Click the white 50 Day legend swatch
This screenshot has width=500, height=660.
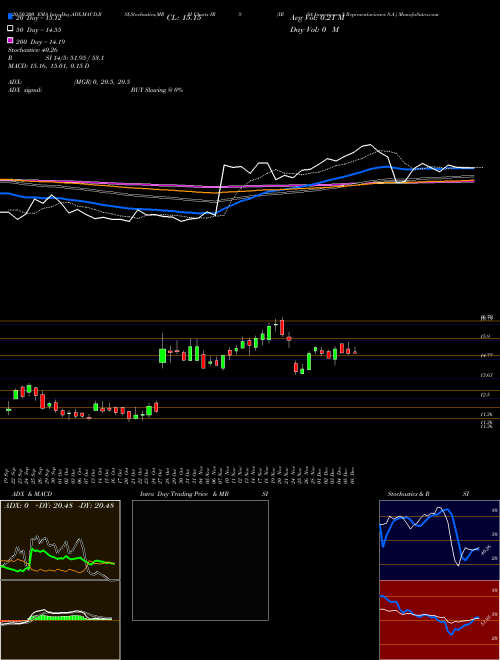(11, 29)
